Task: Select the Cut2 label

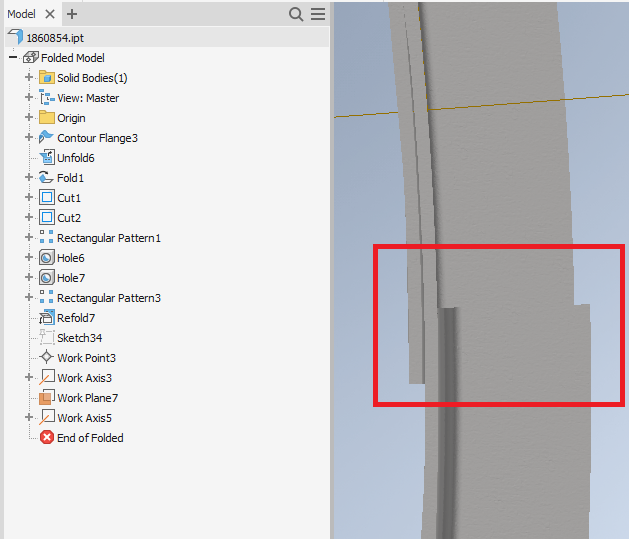Action: (69, 218)
